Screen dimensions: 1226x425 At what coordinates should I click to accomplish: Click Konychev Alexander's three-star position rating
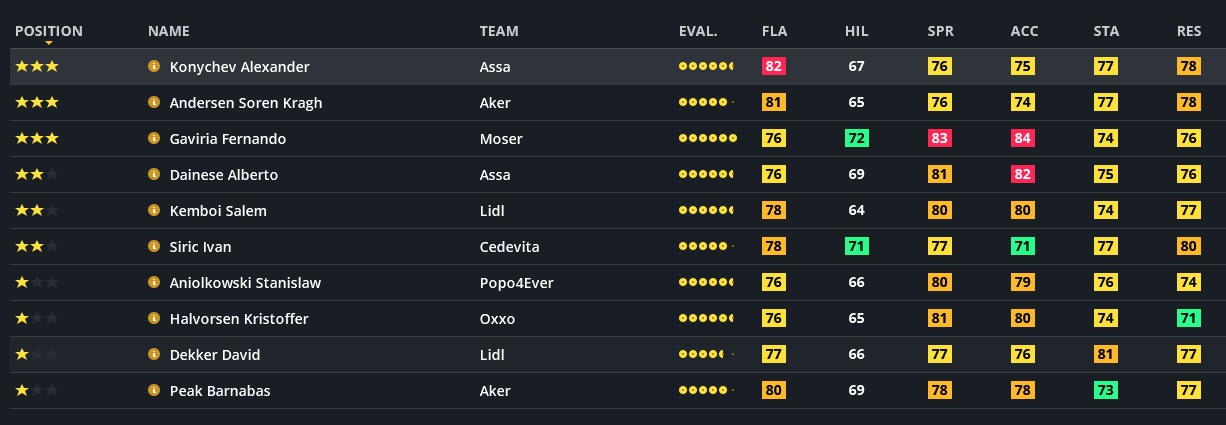point(37,67)
